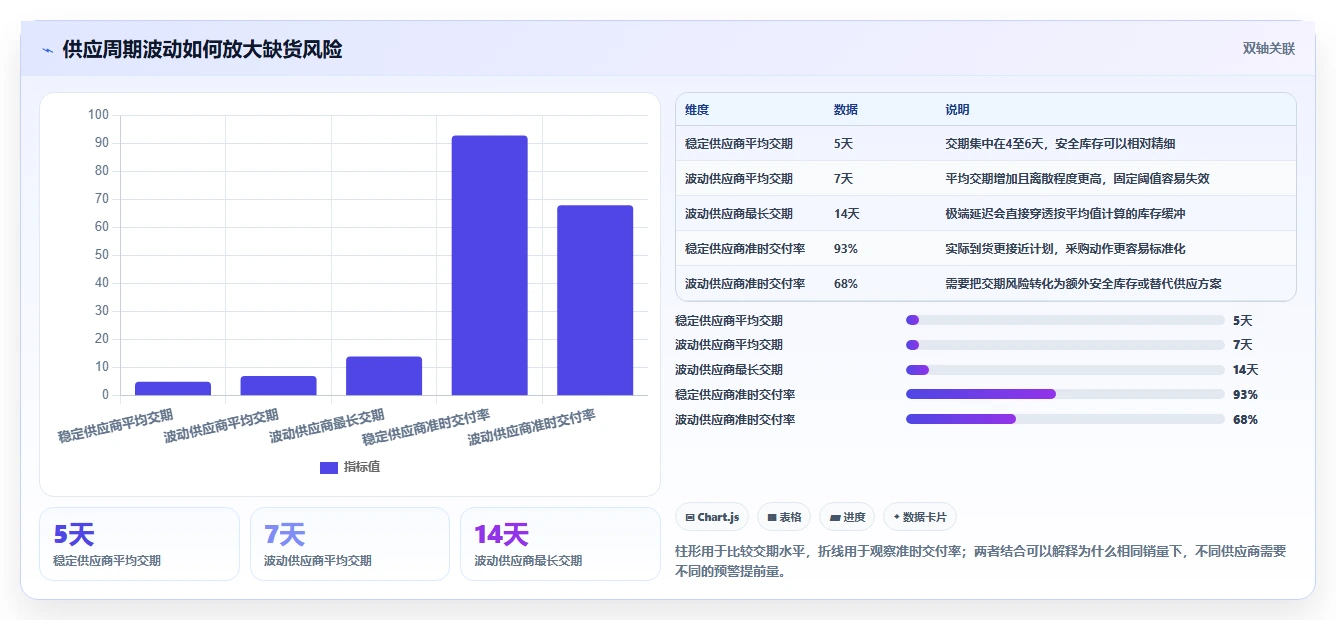The width and height of the screenshot is (1336, 620).
Task: Select table cell 波动供应商平均交期 in the 维度 column
Action: [739, 179]
